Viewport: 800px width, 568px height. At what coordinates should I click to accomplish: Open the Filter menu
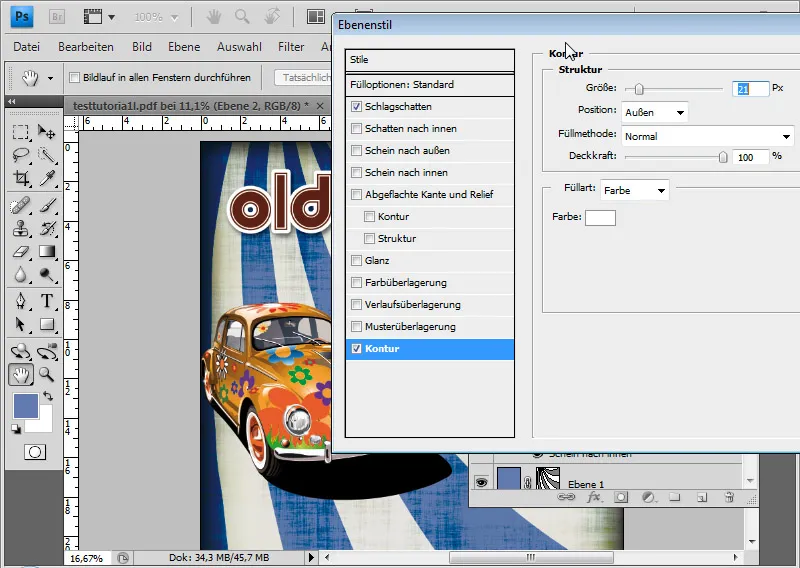[291, 47]
